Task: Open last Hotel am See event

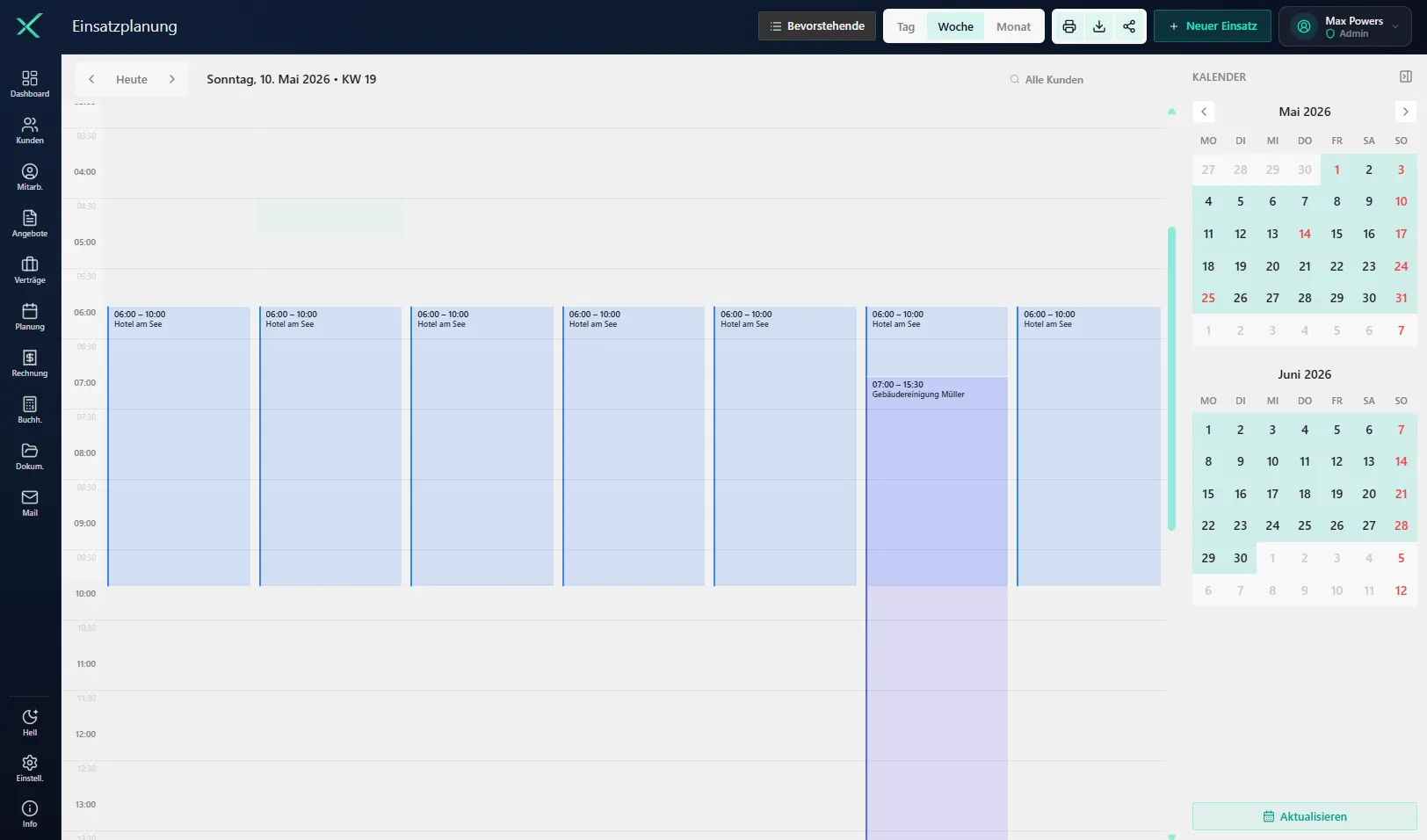Action: tap(1089, 446)
